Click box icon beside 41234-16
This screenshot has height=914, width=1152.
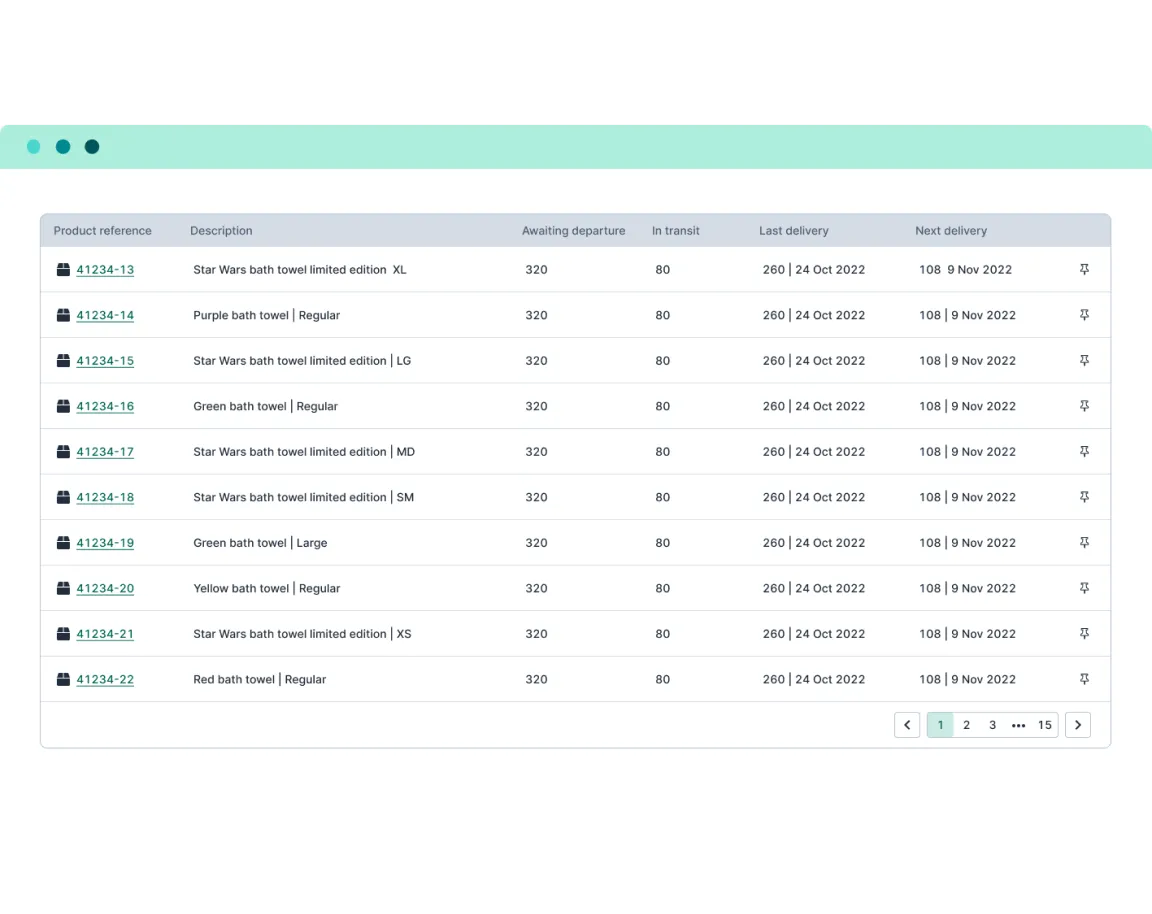click(x=63, y=406)
